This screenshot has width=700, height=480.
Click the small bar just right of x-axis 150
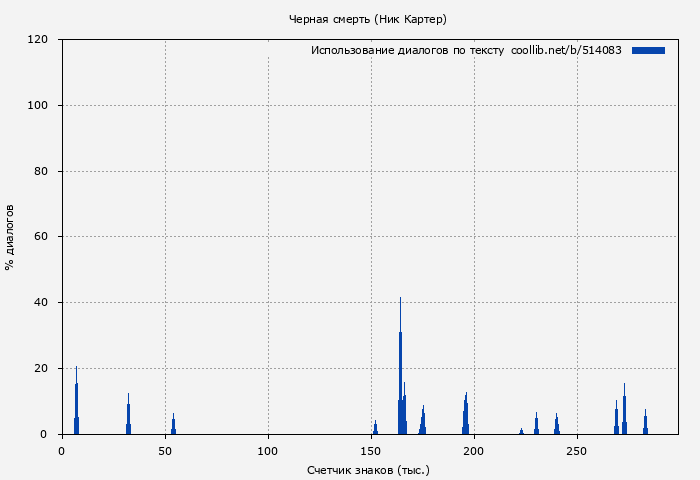pos(375,428)
